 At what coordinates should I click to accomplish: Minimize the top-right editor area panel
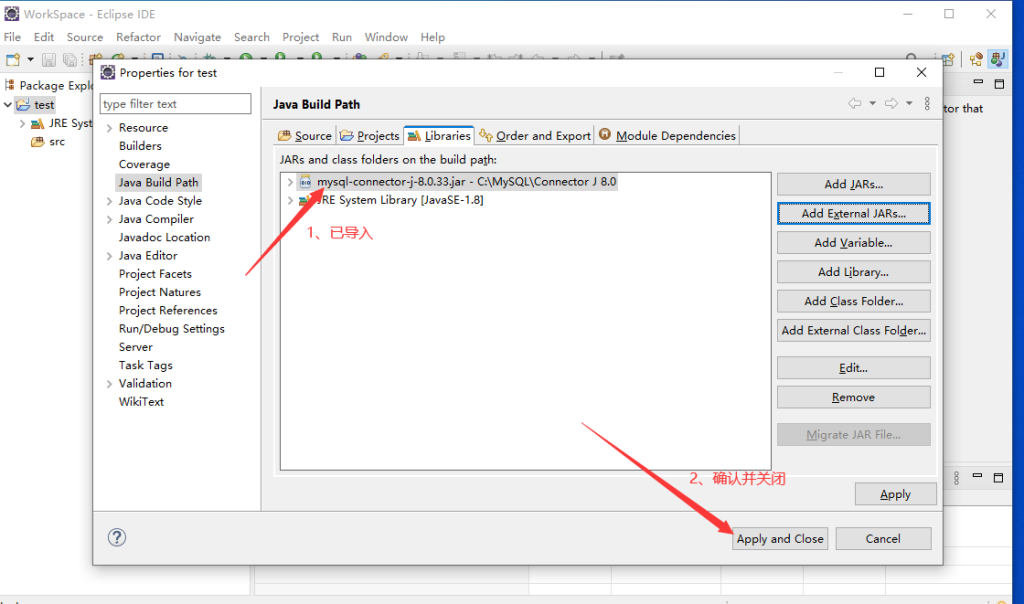click(x=978, y=82)
